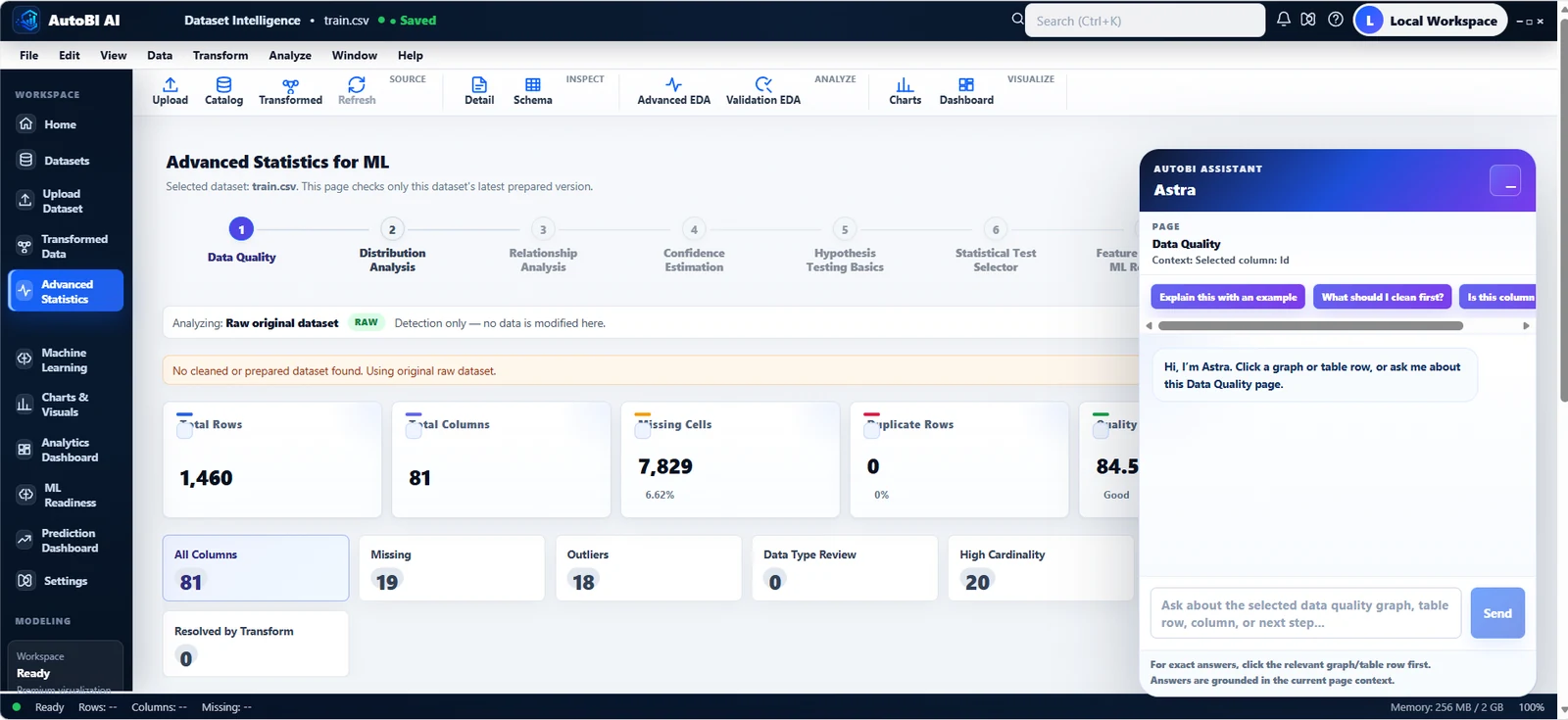Select the Resolved by Transform card
The width and height of the screenshot is (1568, 720).
(x=256, y=644)
